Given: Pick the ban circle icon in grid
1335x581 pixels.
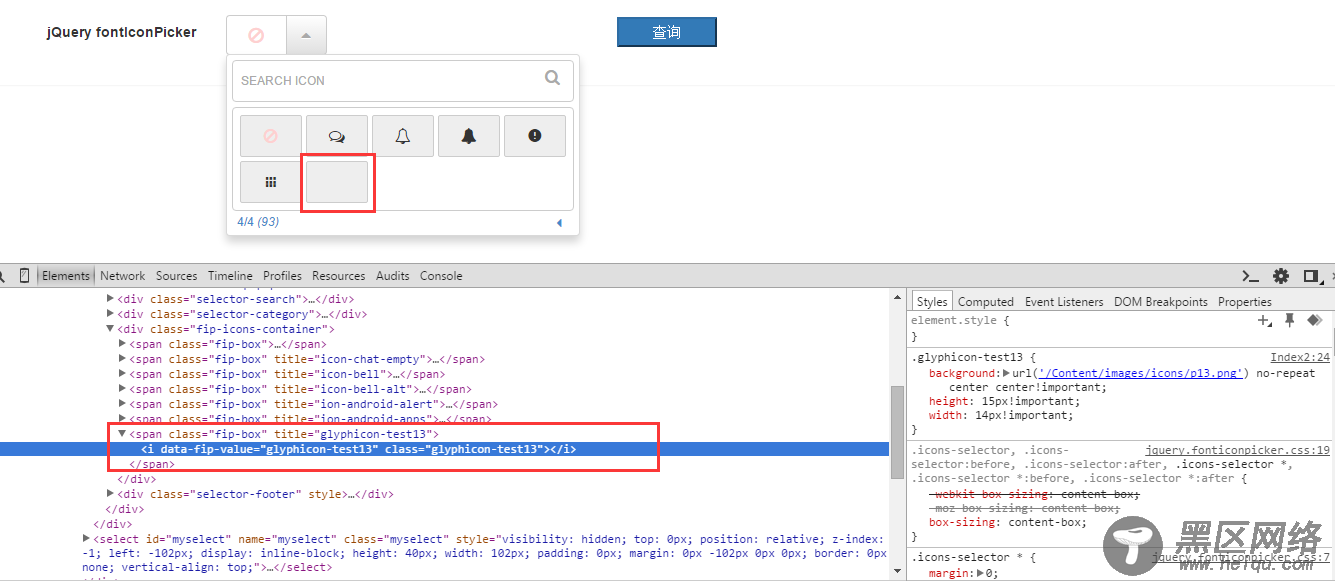Looking at the screenshot, I should tap(271, 136).
